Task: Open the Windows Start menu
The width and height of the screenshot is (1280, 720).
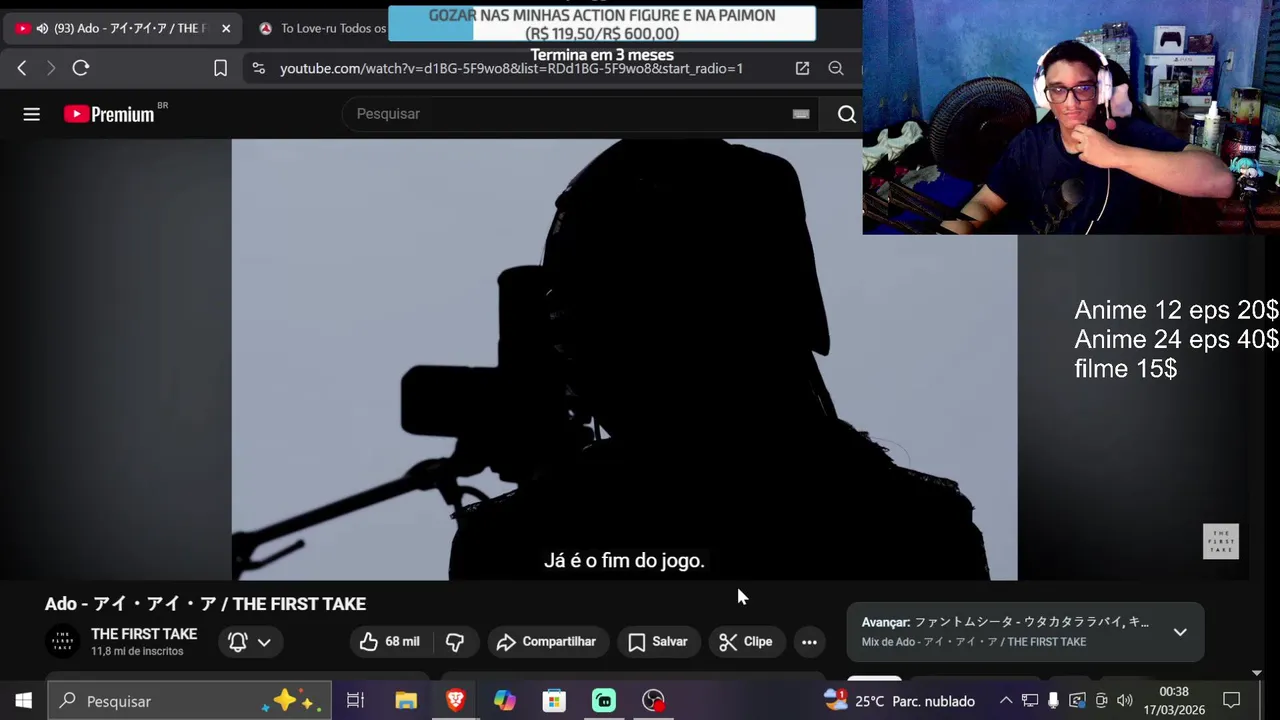Action: click(x=23, y=701)
